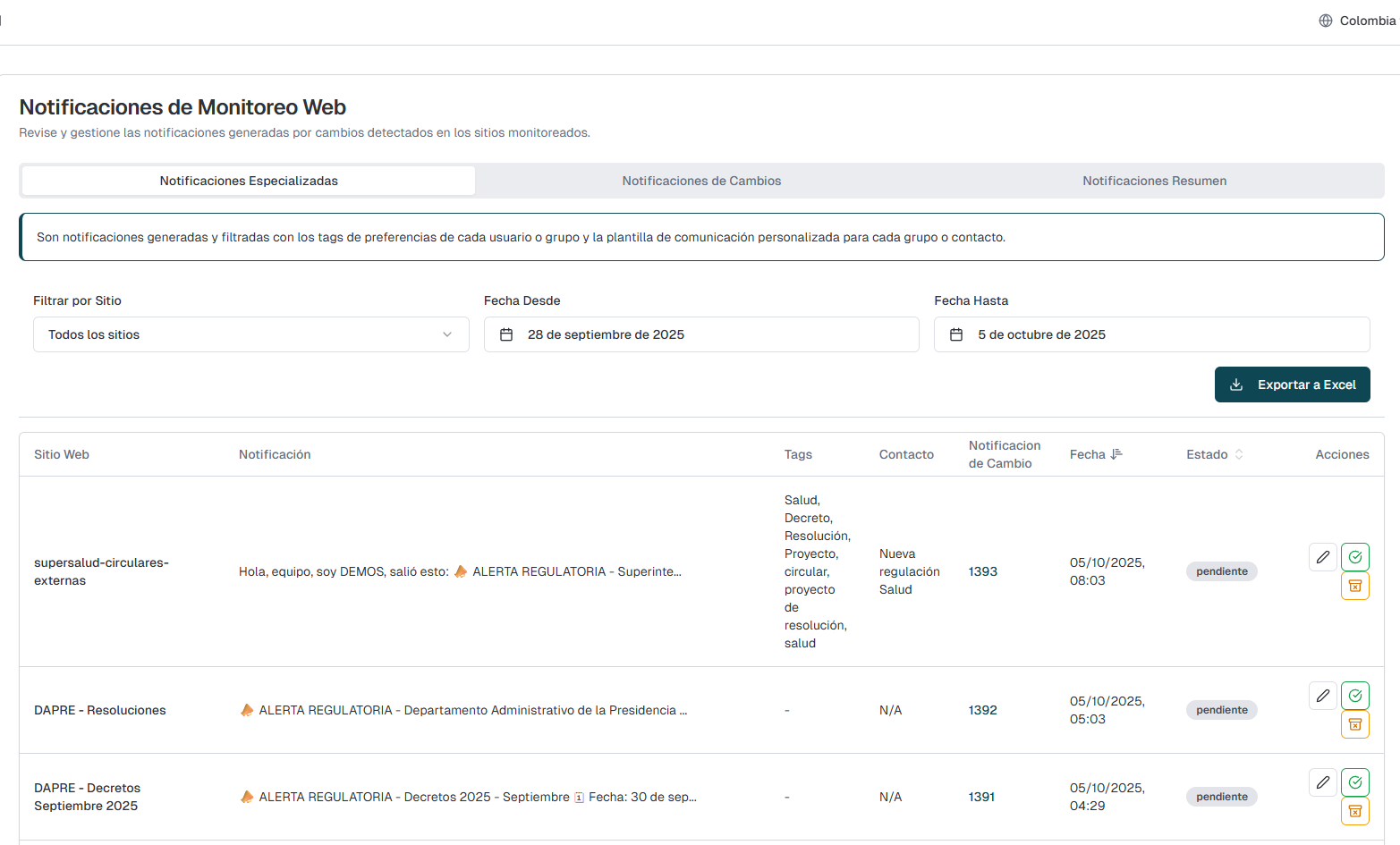Approve the supersalud notification with green check
1400x845 pixels.
[x=1354, y=557]
